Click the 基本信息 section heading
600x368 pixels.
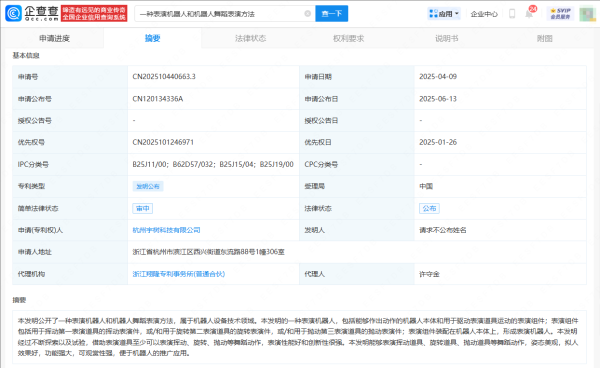click(x=26, y=55)
